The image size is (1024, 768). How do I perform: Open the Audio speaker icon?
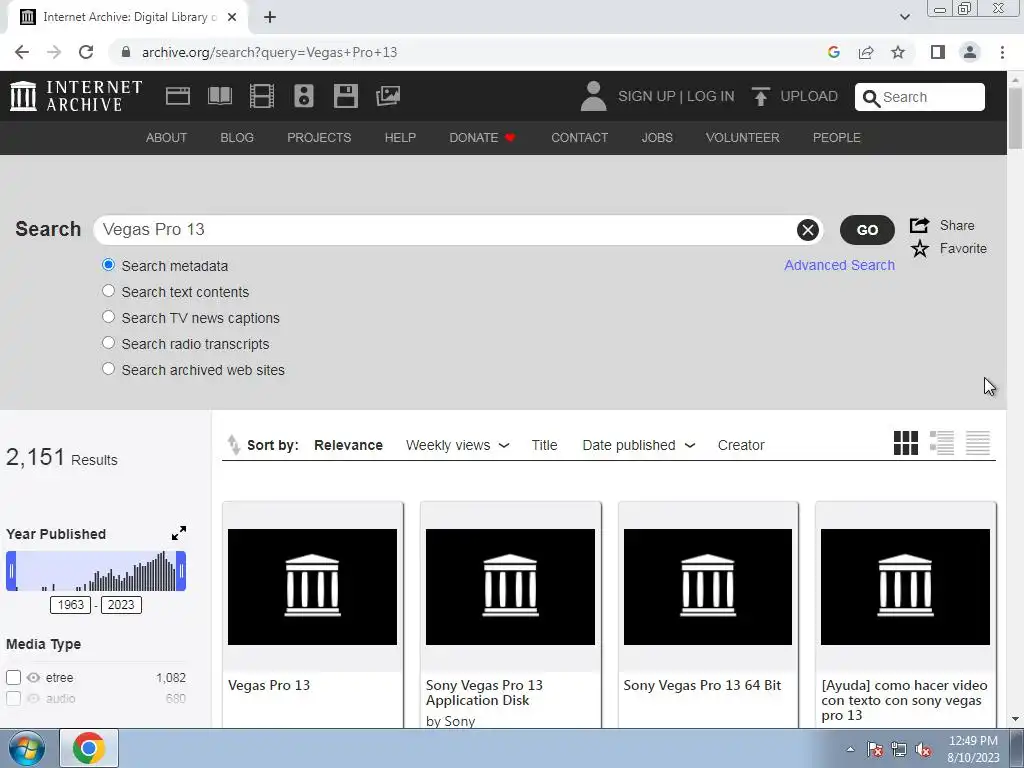(304, 96)
